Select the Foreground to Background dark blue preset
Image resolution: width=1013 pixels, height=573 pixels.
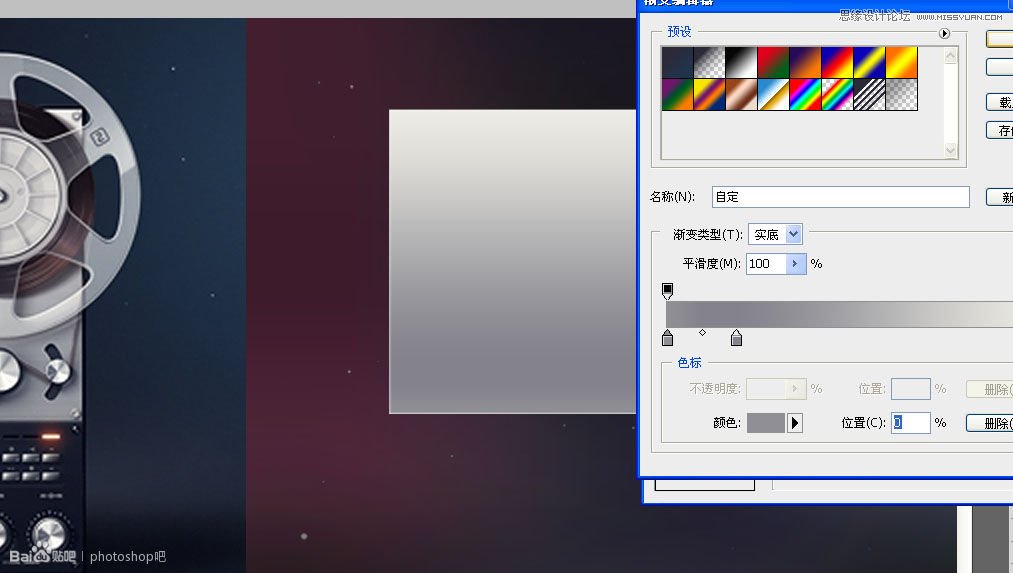tap(677, 63)
